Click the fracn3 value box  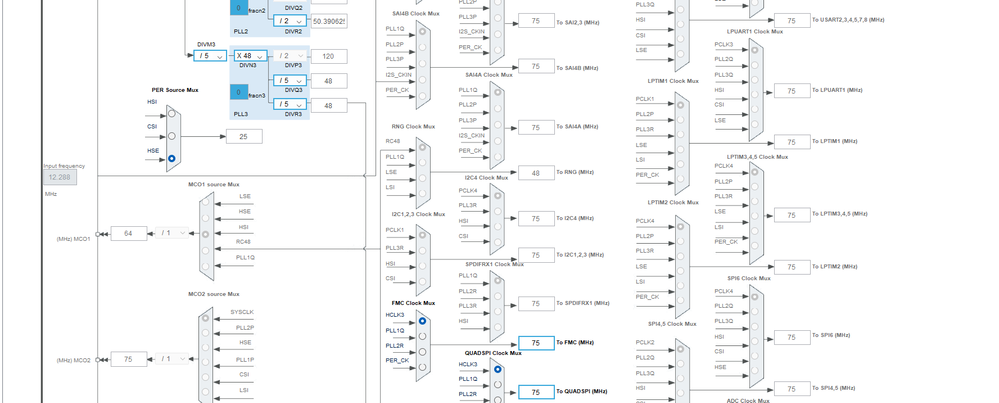pyautogui.click(x=239, y=92)
